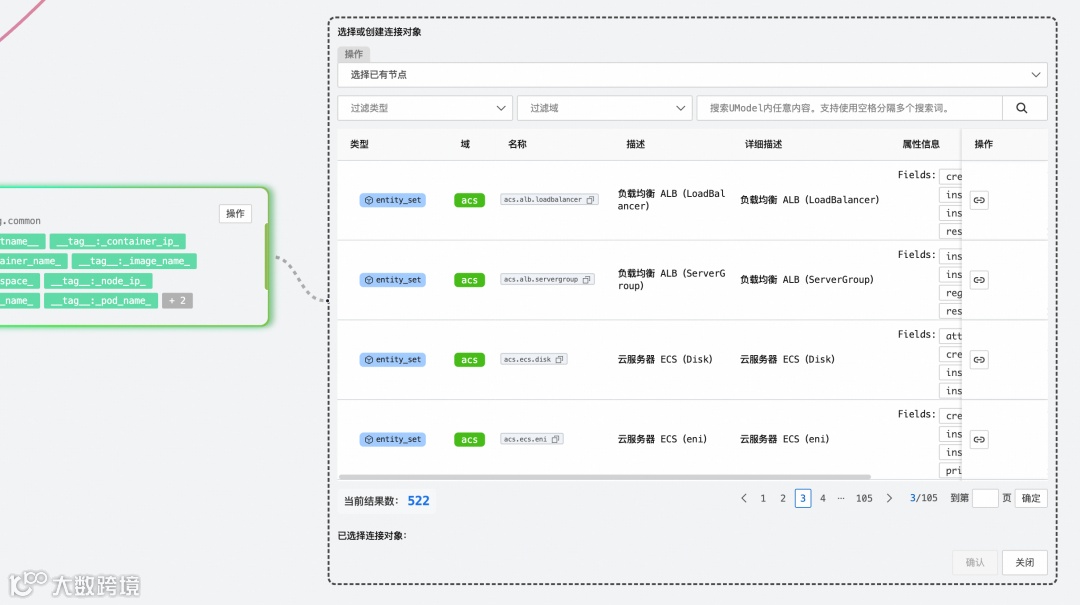Select page 2 in pagination

point(783,498)
